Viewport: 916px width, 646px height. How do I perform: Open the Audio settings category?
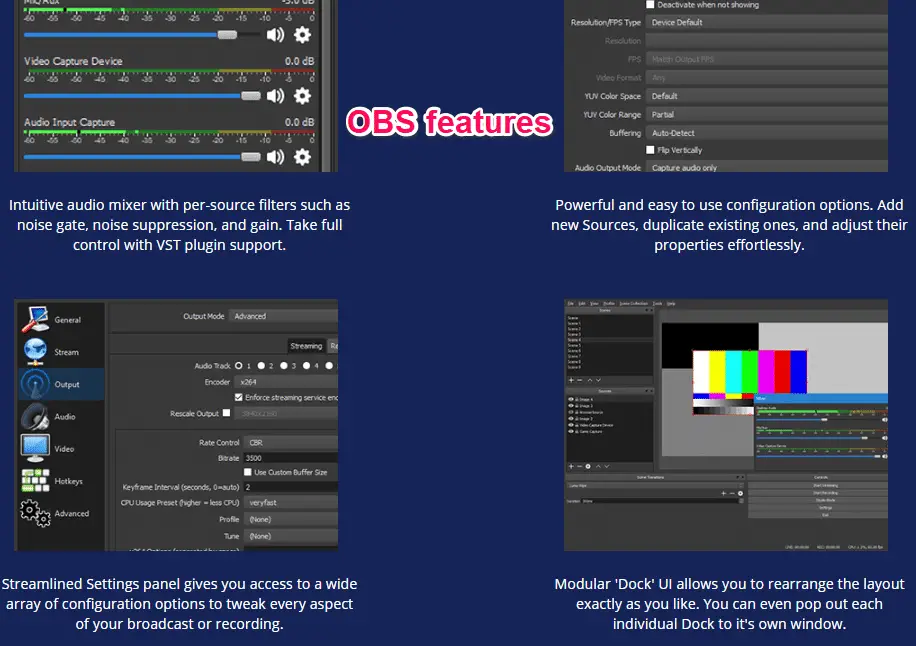coord(61,416)
